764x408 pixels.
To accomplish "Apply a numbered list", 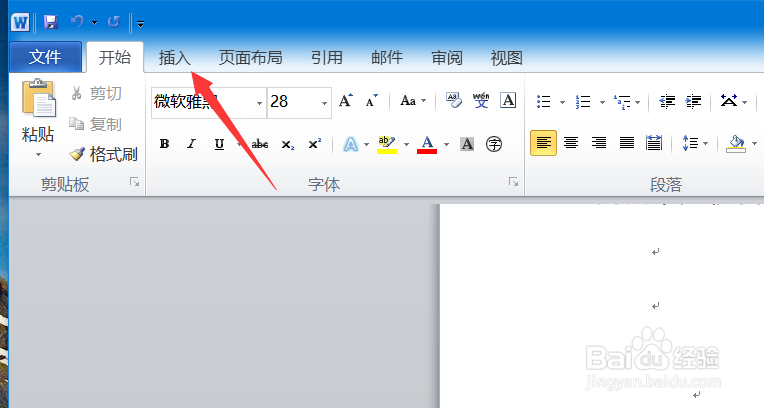I will click(x=583, y=101).
